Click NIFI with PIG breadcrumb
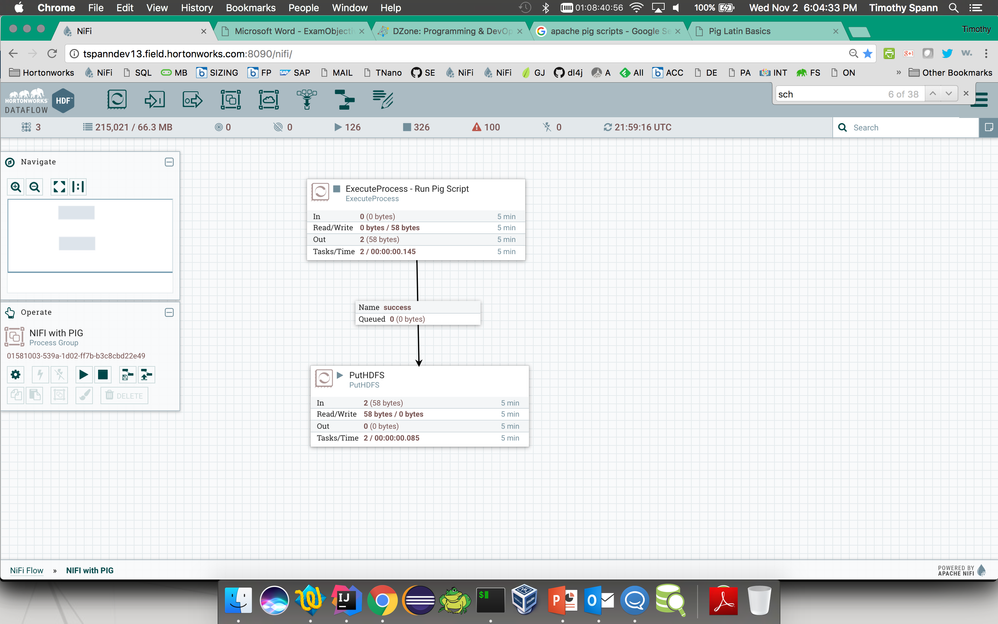Viewport: 998px width, 624px height. pos(90,571)
